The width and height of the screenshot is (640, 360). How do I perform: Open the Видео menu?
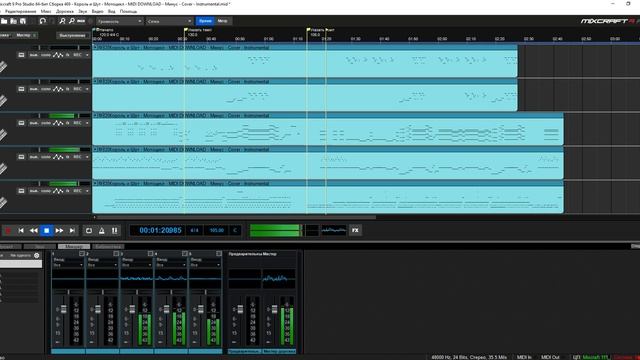pyautogui.click(x=97, y=11)
